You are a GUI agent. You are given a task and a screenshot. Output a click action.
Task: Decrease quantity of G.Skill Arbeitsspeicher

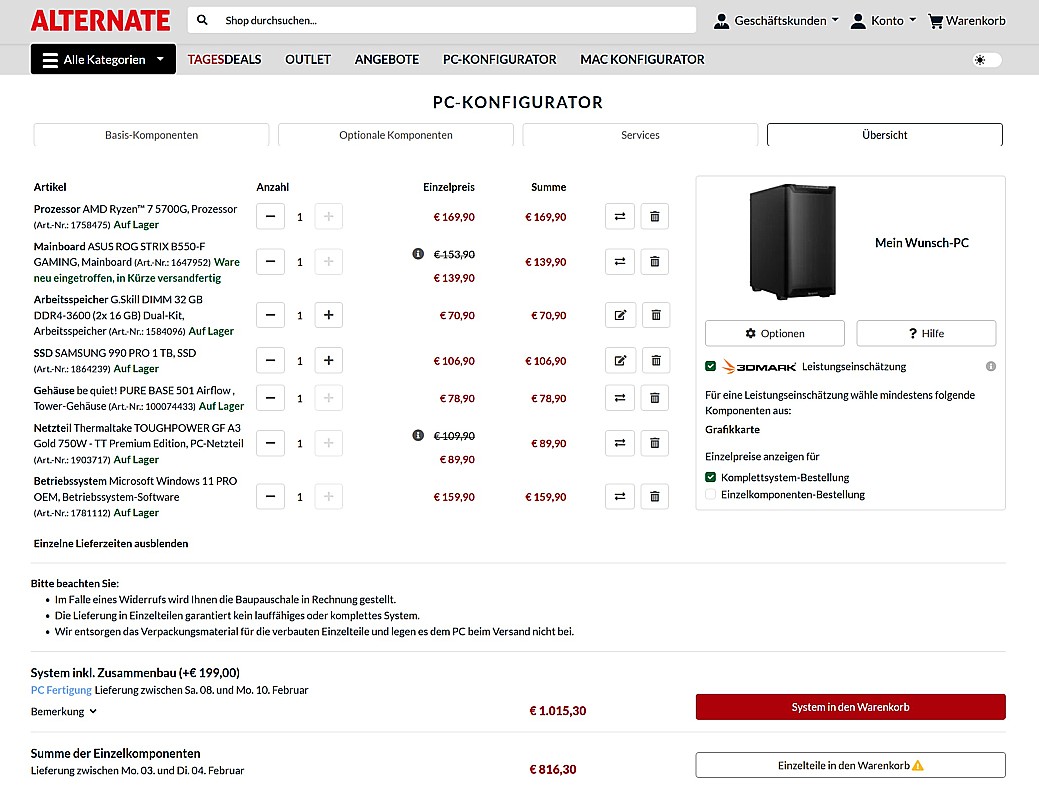[270, 315]
